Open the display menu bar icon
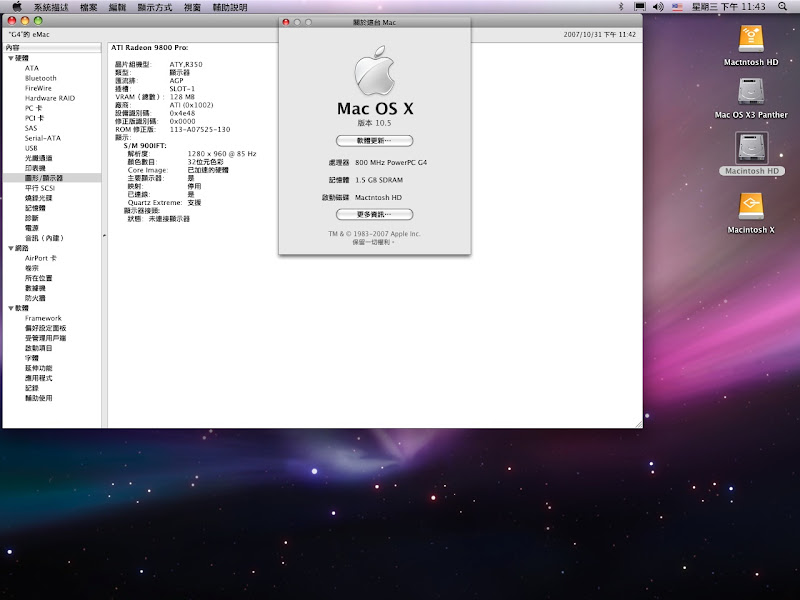 (640, 7)
